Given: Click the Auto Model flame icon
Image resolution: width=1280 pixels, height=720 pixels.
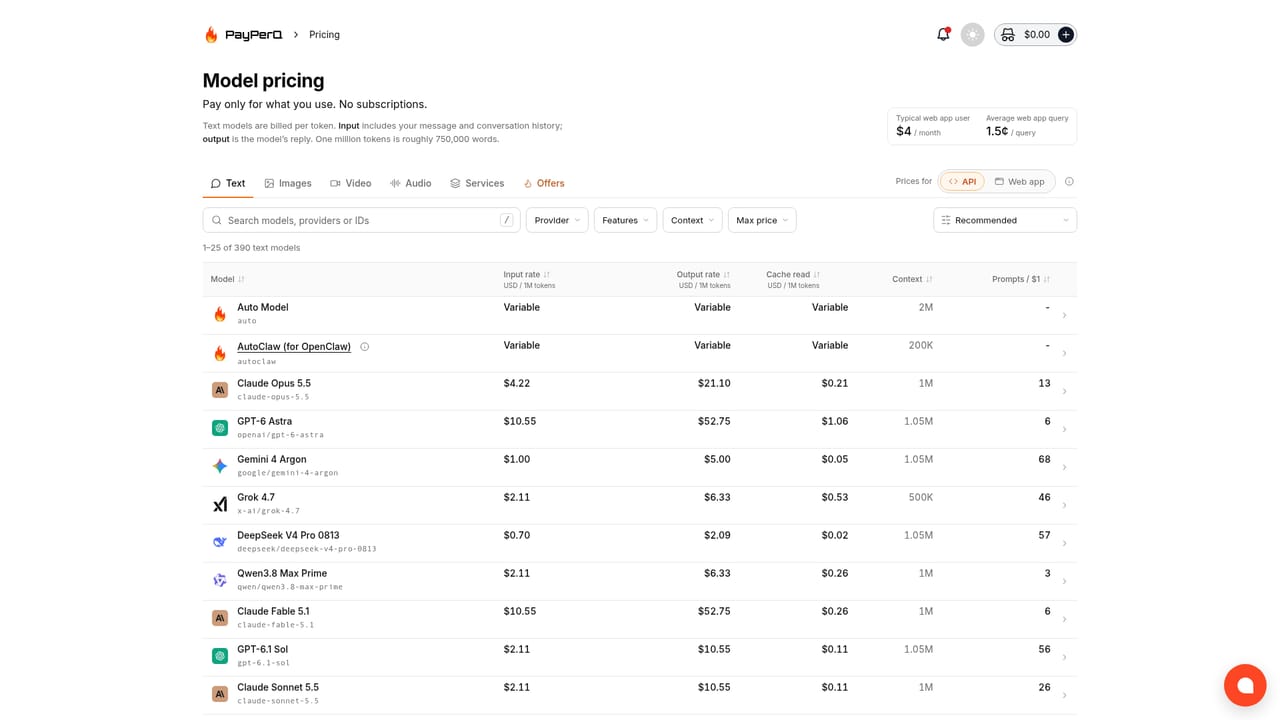Looking at the screenshot, I should coord(220,314).
